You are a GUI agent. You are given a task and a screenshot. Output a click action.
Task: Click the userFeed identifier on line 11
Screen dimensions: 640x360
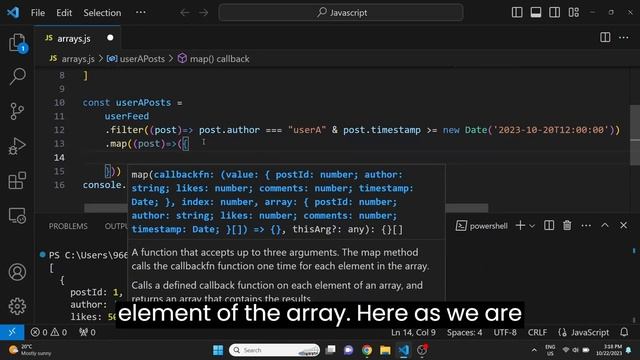(127, 116)
